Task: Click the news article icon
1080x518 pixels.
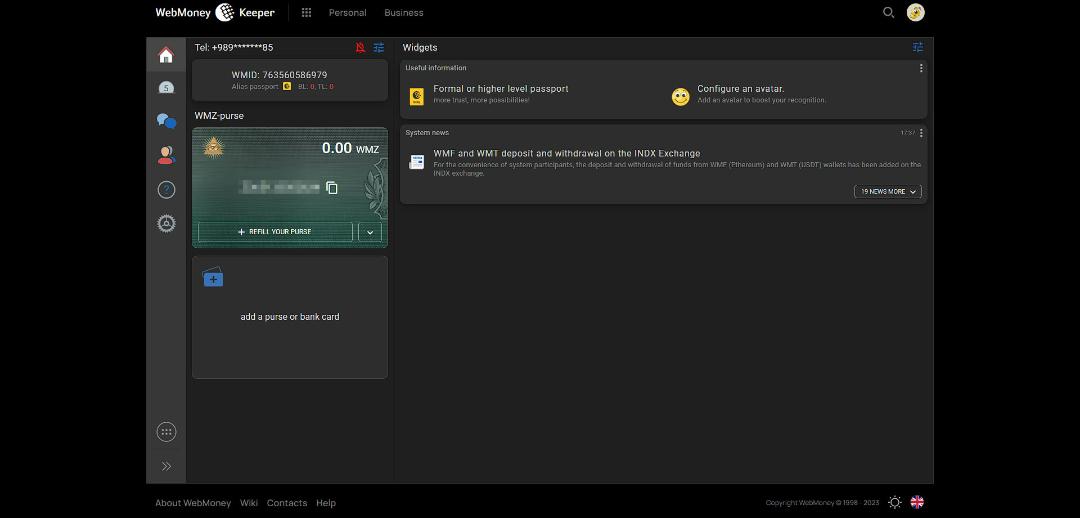Action: 416,162
